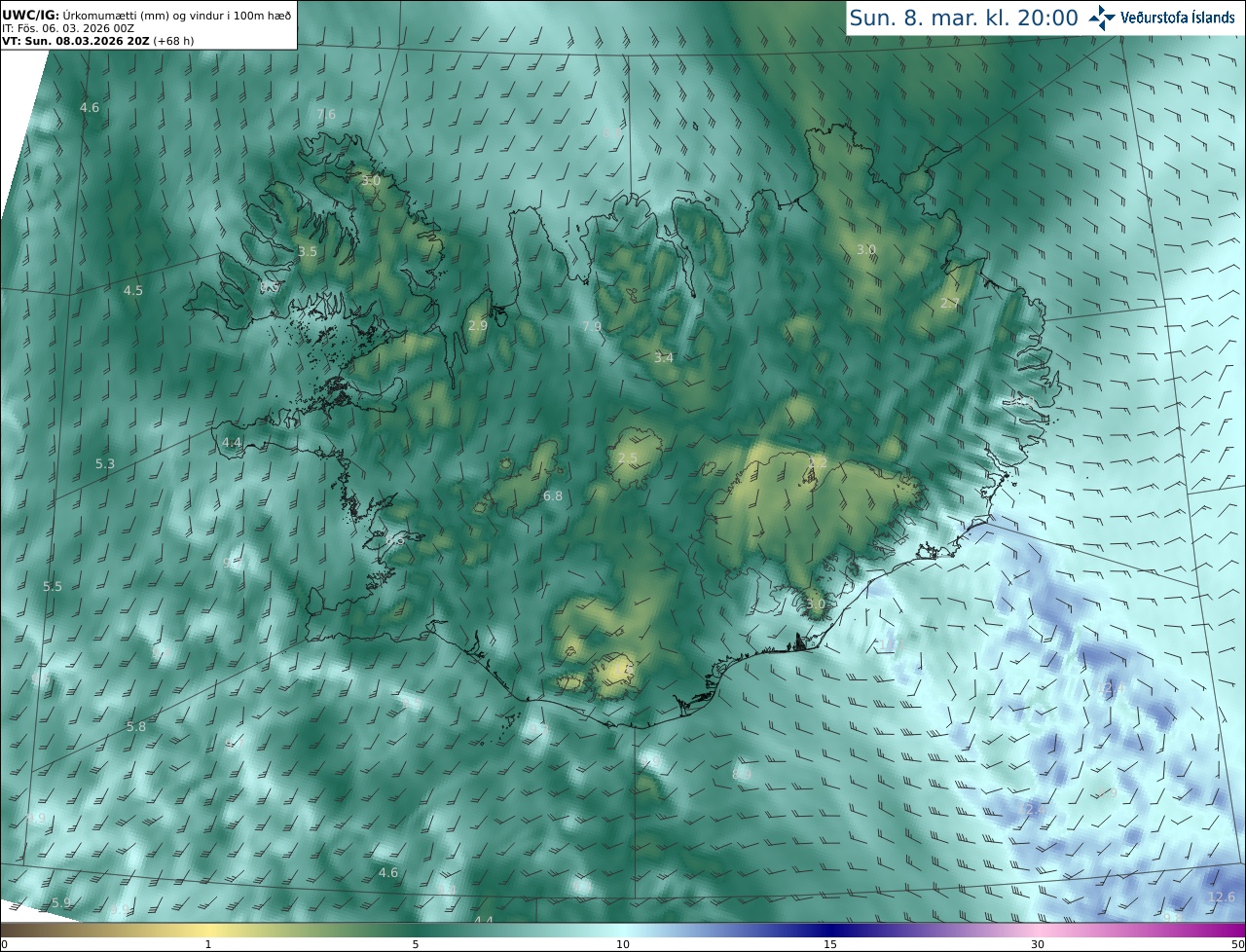Click the 7.6 value on the map
The width and height of the screenshot is (1246, 952).
pos(326,114)
